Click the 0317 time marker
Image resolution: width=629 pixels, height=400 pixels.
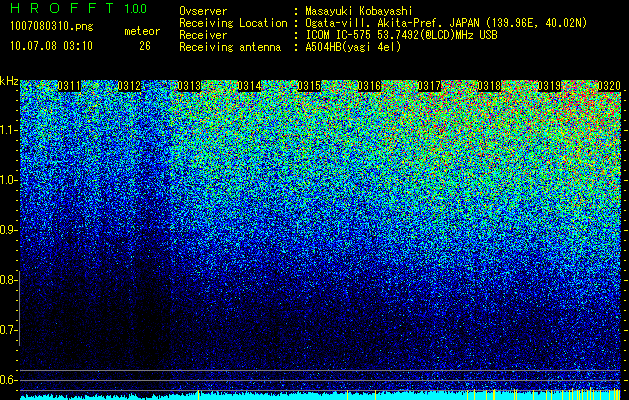point(429,86)
